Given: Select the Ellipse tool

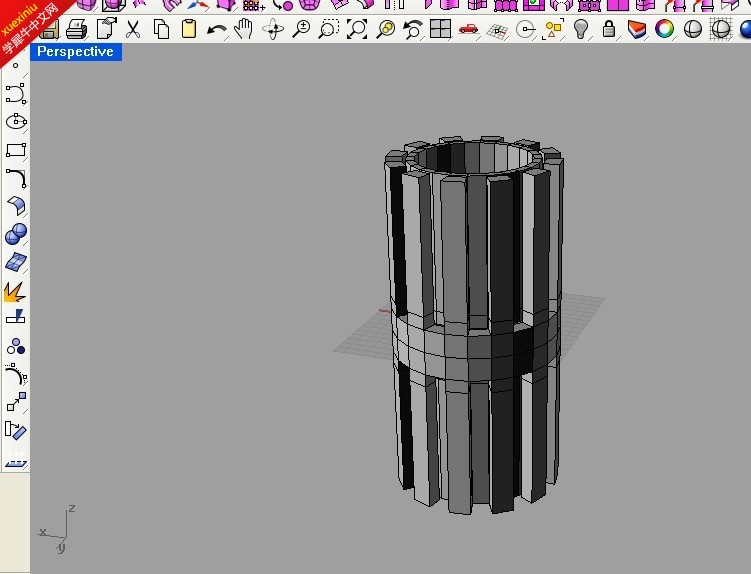Looking at the screenshot, I should click(16, 121).
